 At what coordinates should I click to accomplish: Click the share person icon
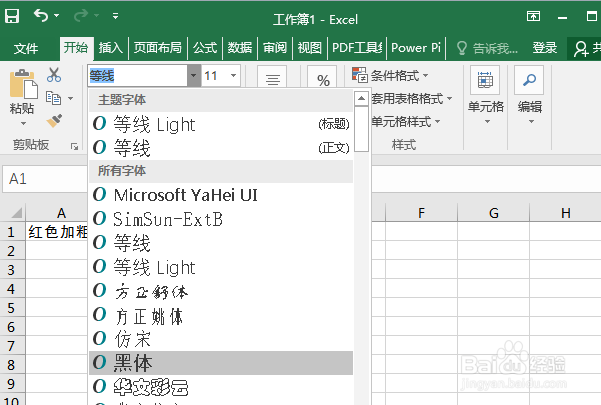(581, 49)
